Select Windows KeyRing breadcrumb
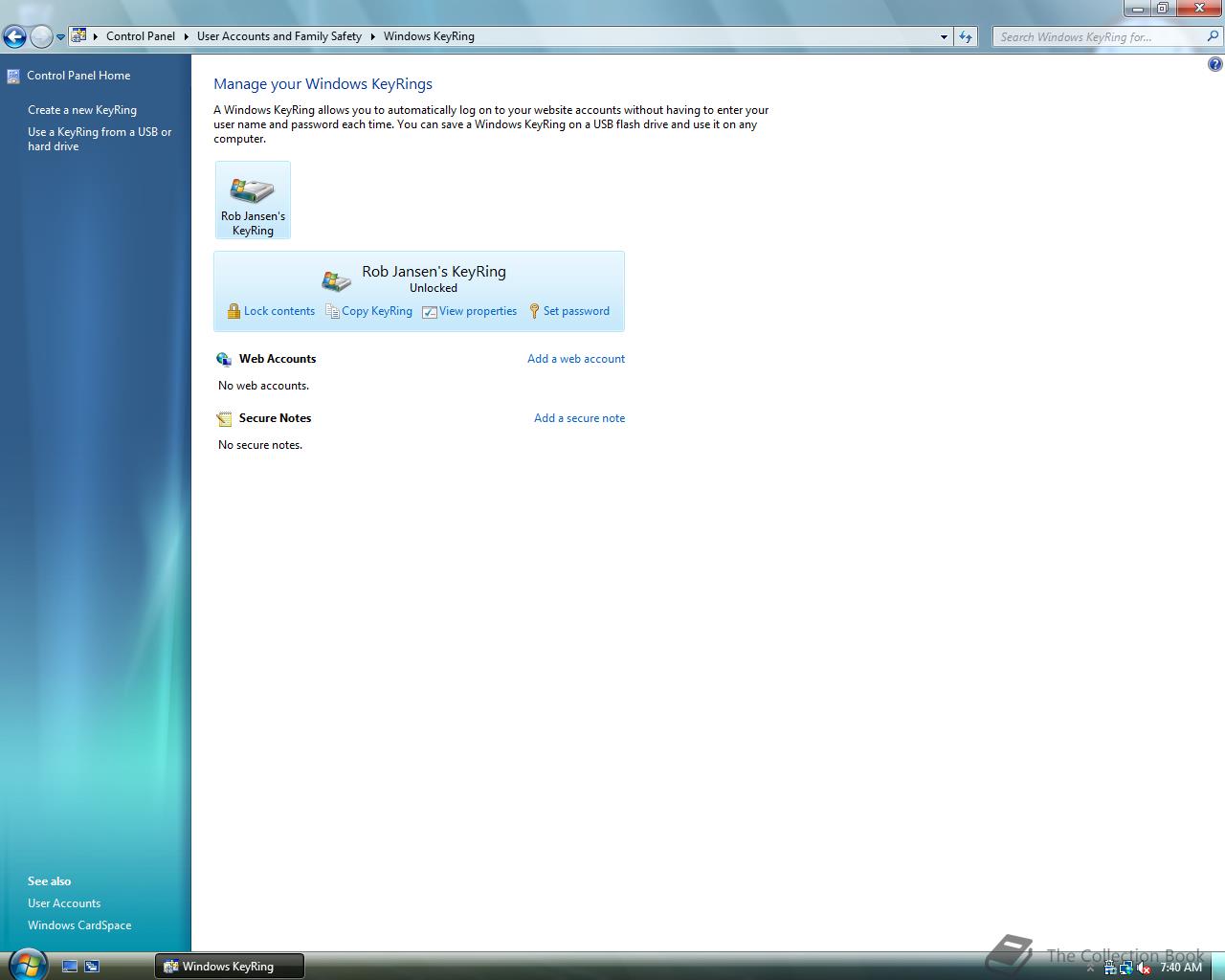Image resolution: width=1225 pixels, height=980 pixels. click(429, 36)
